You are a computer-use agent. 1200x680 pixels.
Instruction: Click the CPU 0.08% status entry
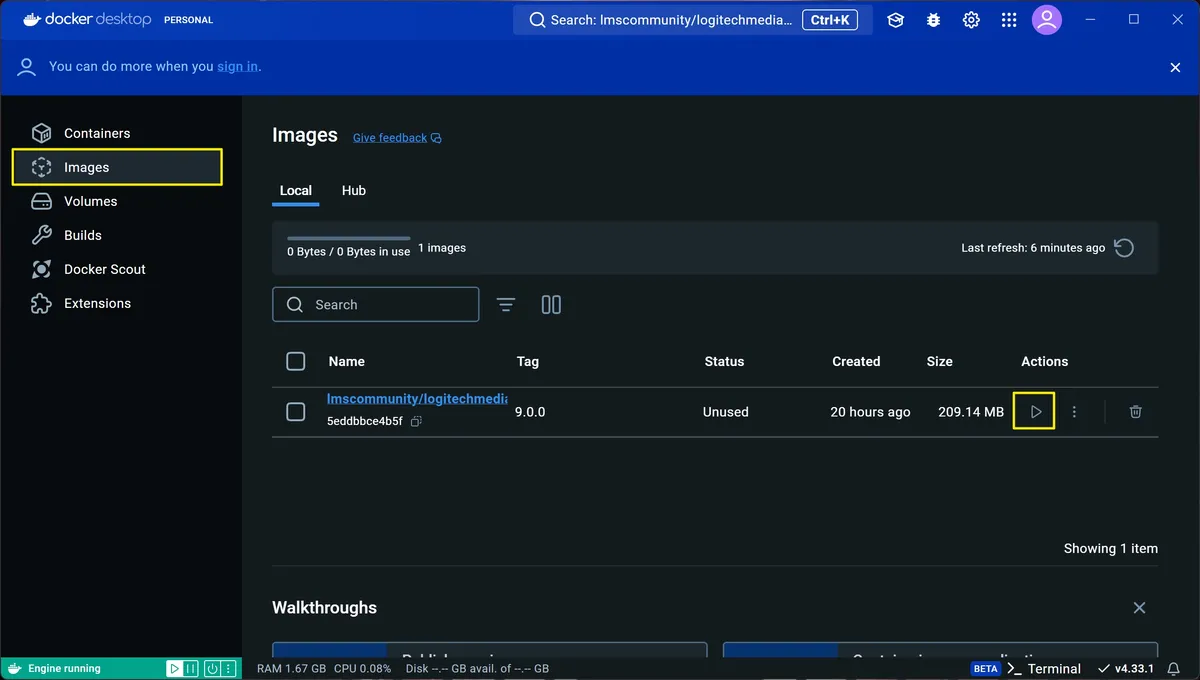[362, 669]
